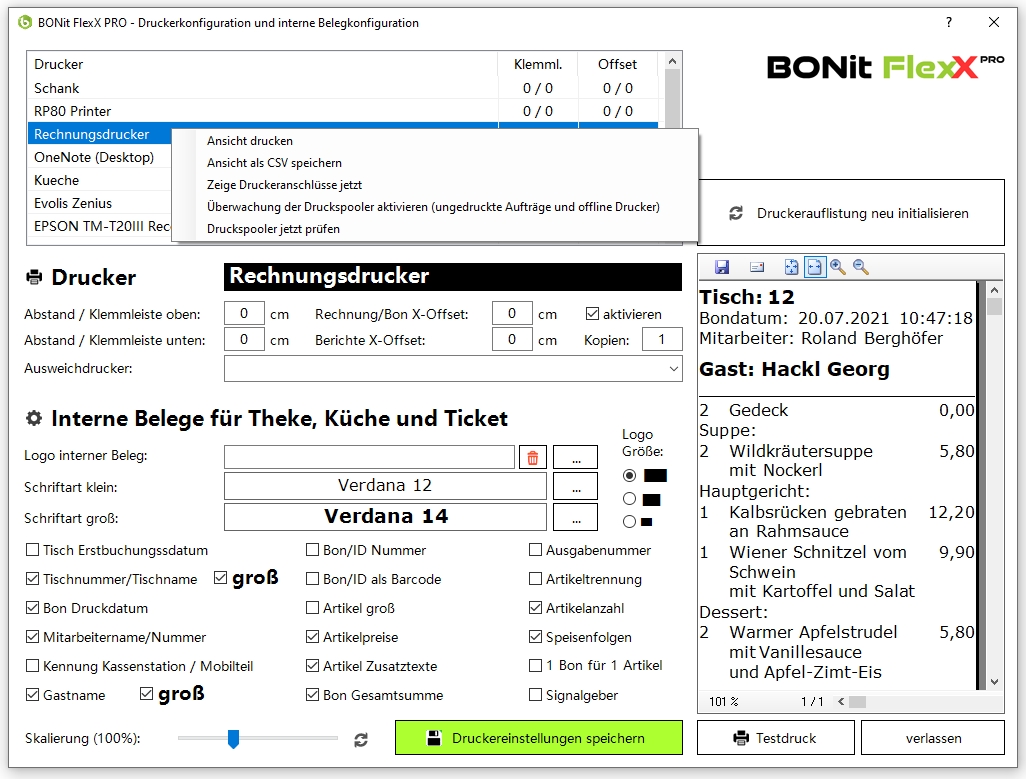Select the largest logo size radio button
Image resolution: width=1026 pixels, height=779 pixels.
coord(629,476)
